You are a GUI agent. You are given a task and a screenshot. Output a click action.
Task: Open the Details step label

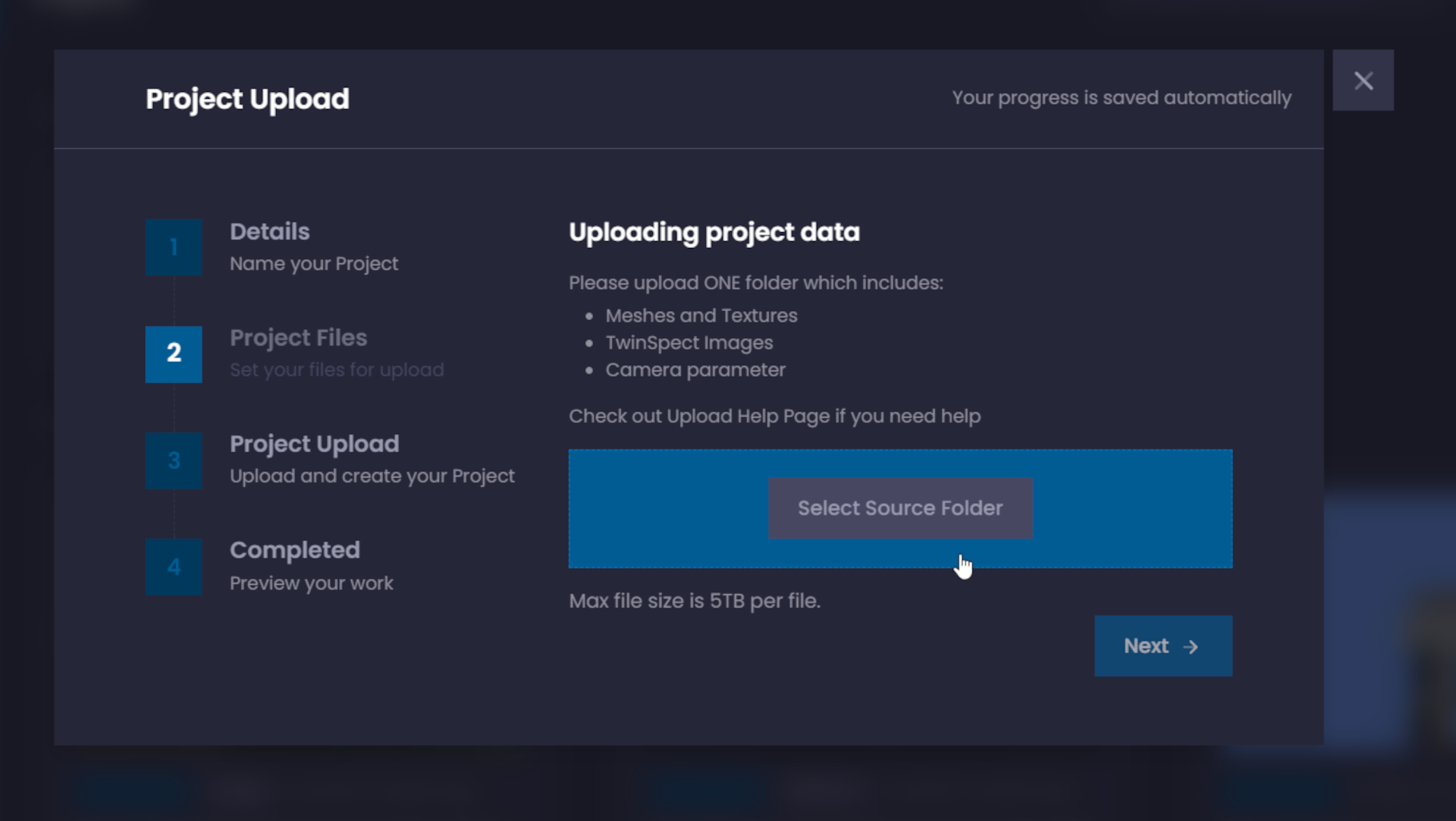coord(269,231)
